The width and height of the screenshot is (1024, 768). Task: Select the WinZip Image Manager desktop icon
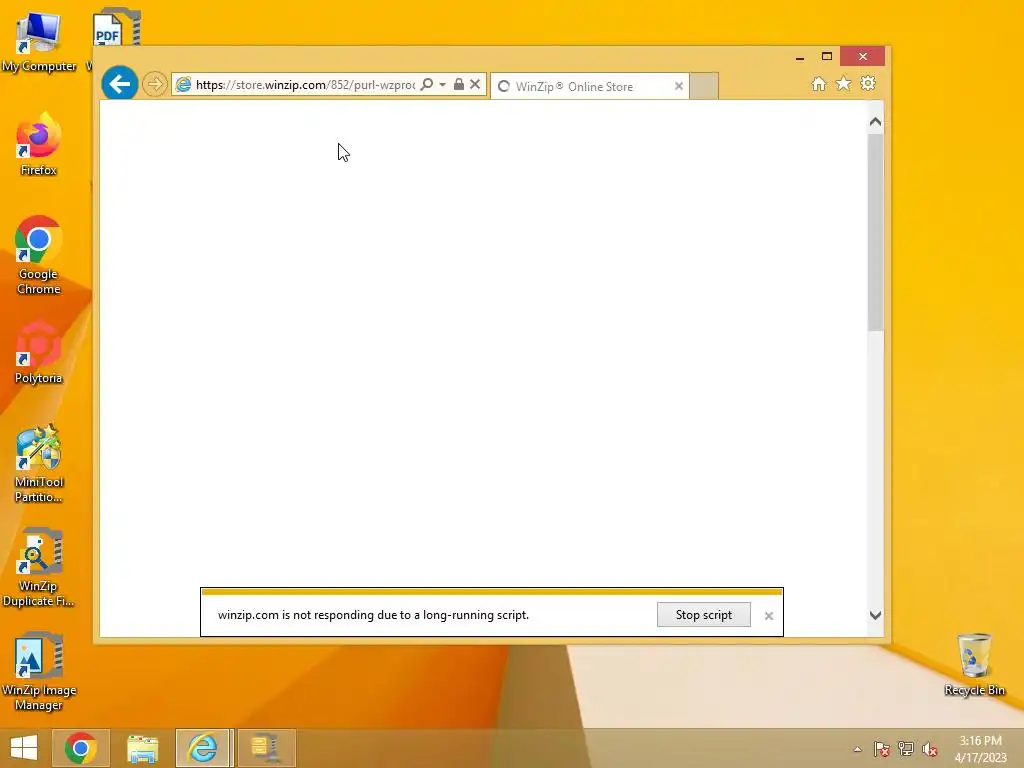39,671
